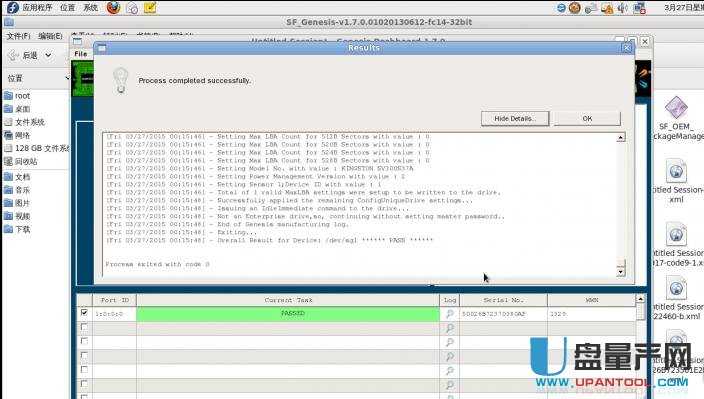Screen dimensions: 704x399
Task: Open SF_OEM_PackageManager desktop icon
Action: click(x=676, y=108)
